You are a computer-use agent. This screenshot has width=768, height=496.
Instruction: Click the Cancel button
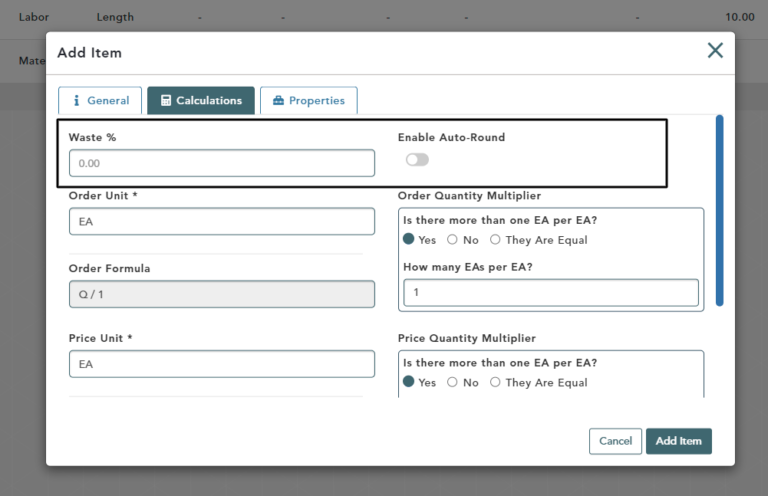pyautogui.click(x=615, y=441)
